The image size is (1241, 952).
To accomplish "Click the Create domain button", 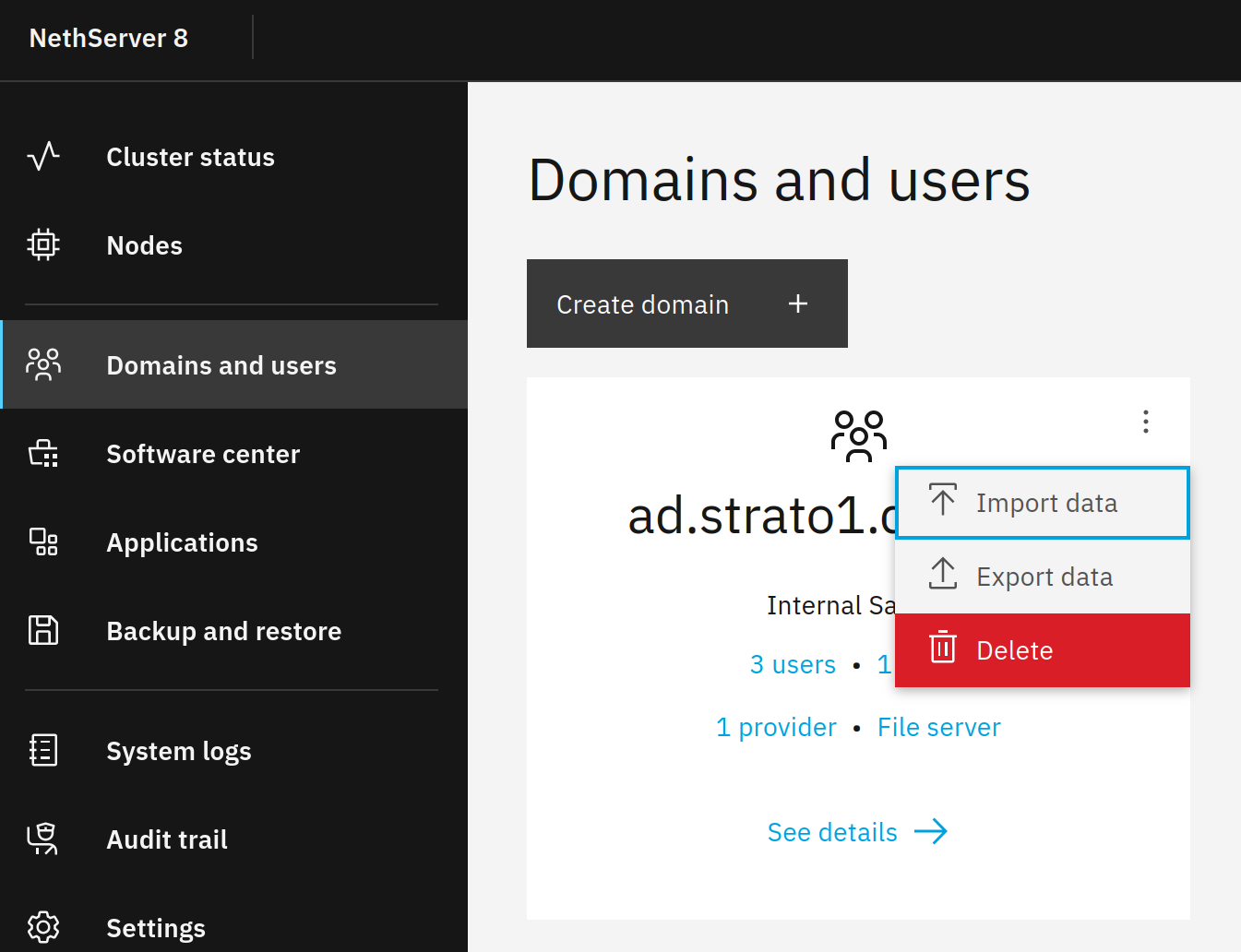I will pyautogui.click(x=687, y=303).
